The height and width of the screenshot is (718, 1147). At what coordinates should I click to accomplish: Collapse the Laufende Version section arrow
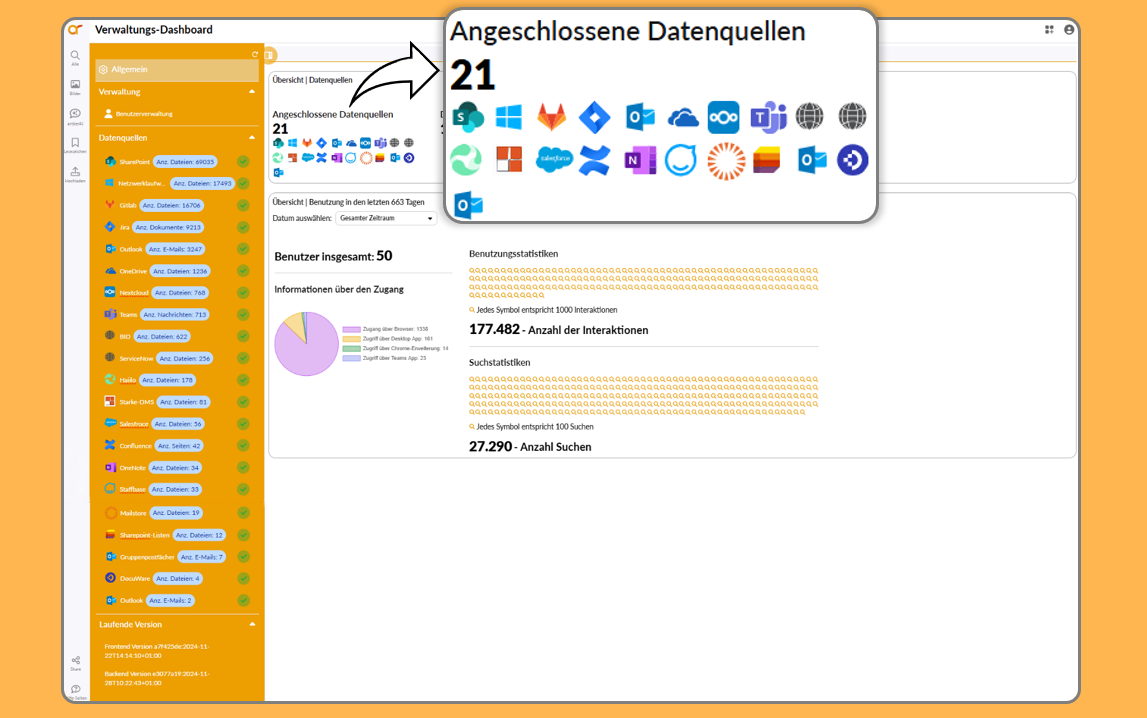click(252, 624)
